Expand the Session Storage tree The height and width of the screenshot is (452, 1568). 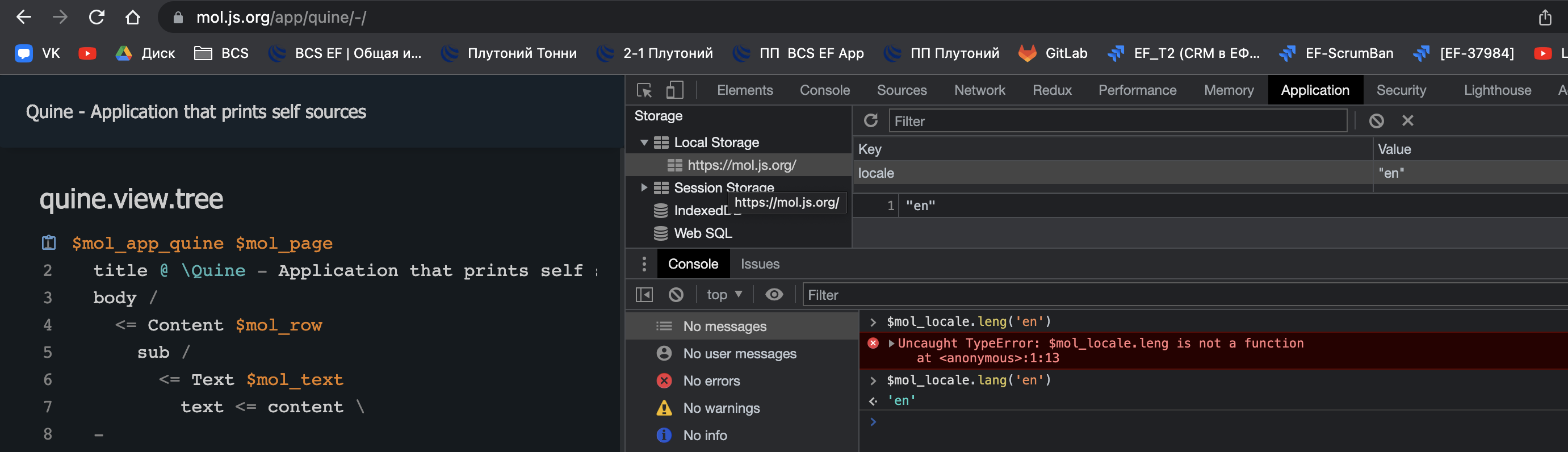644,187
